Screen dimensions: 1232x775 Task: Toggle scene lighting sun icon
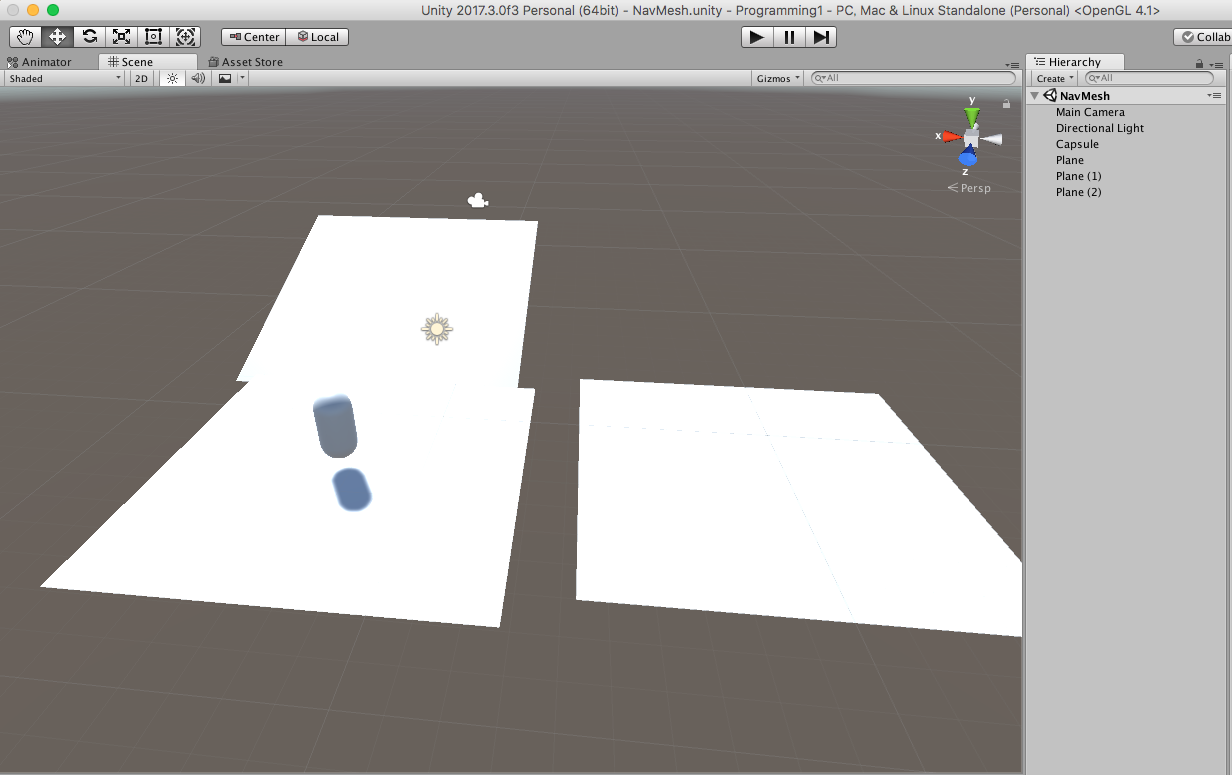pos(172,78)
